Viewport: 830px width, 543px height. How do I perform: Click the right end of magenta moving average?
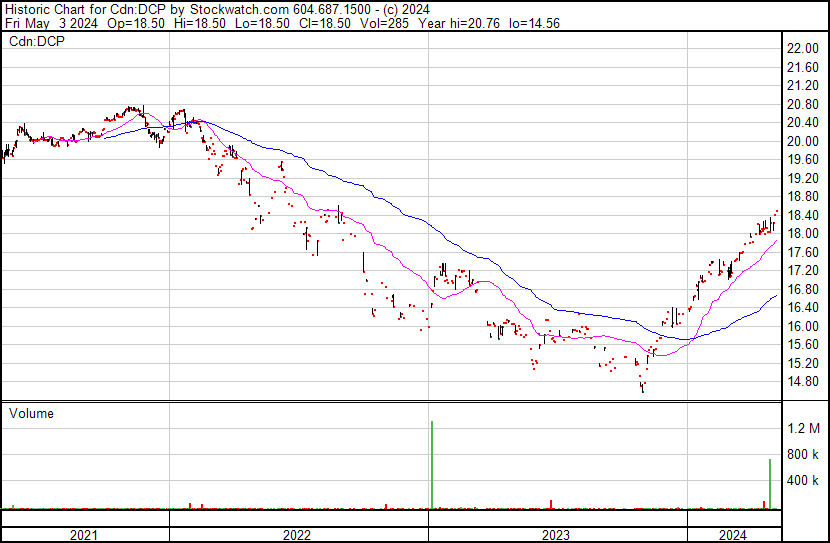(776, 240)
